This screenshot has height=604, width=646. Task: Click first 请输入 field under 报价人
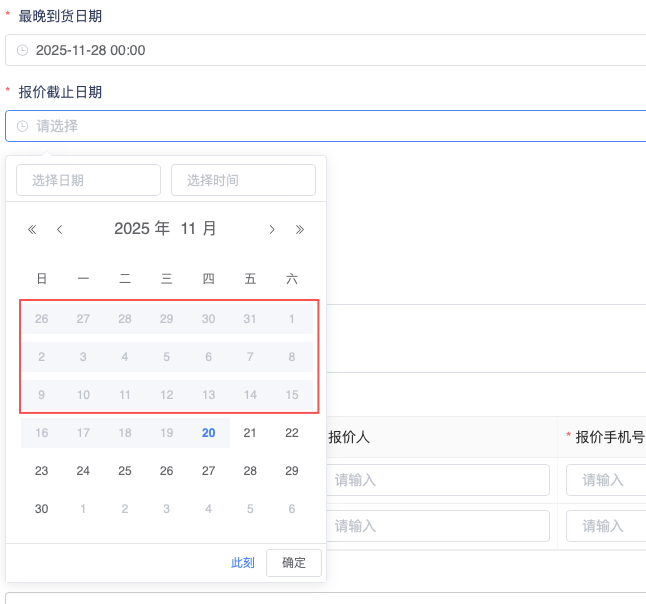pyautogui.click(x=438, y=480)
